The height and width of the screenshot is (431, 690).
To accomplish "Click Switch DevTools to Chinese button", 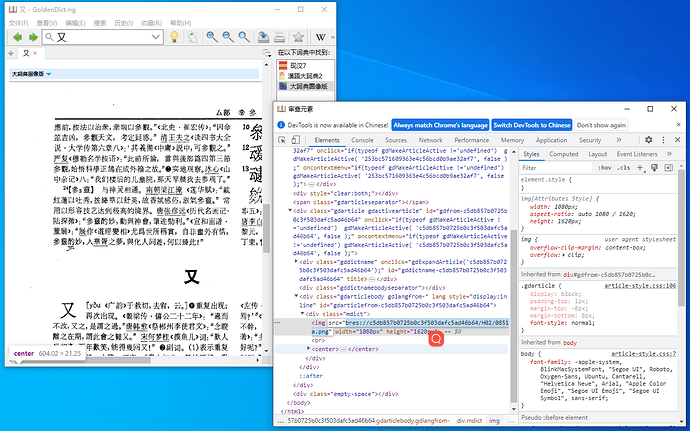I will (532, 125).
